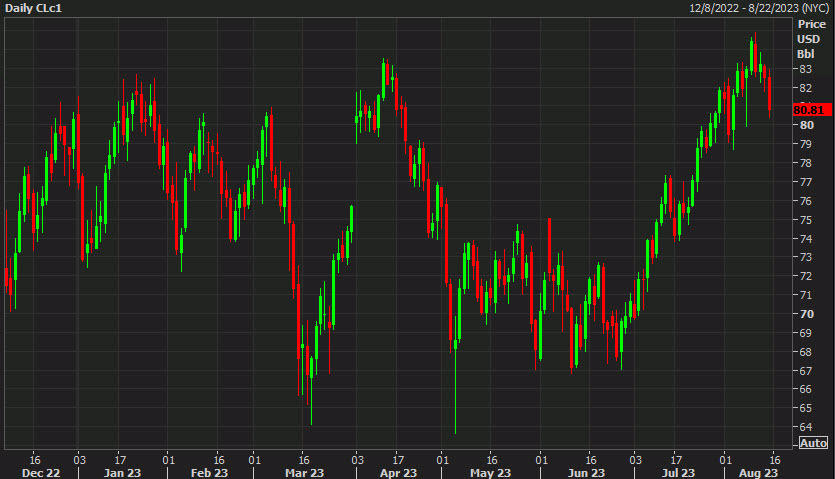Click date tick 16 above Aug 23
The width and height of the screenshot is (835, 479).
775,460
